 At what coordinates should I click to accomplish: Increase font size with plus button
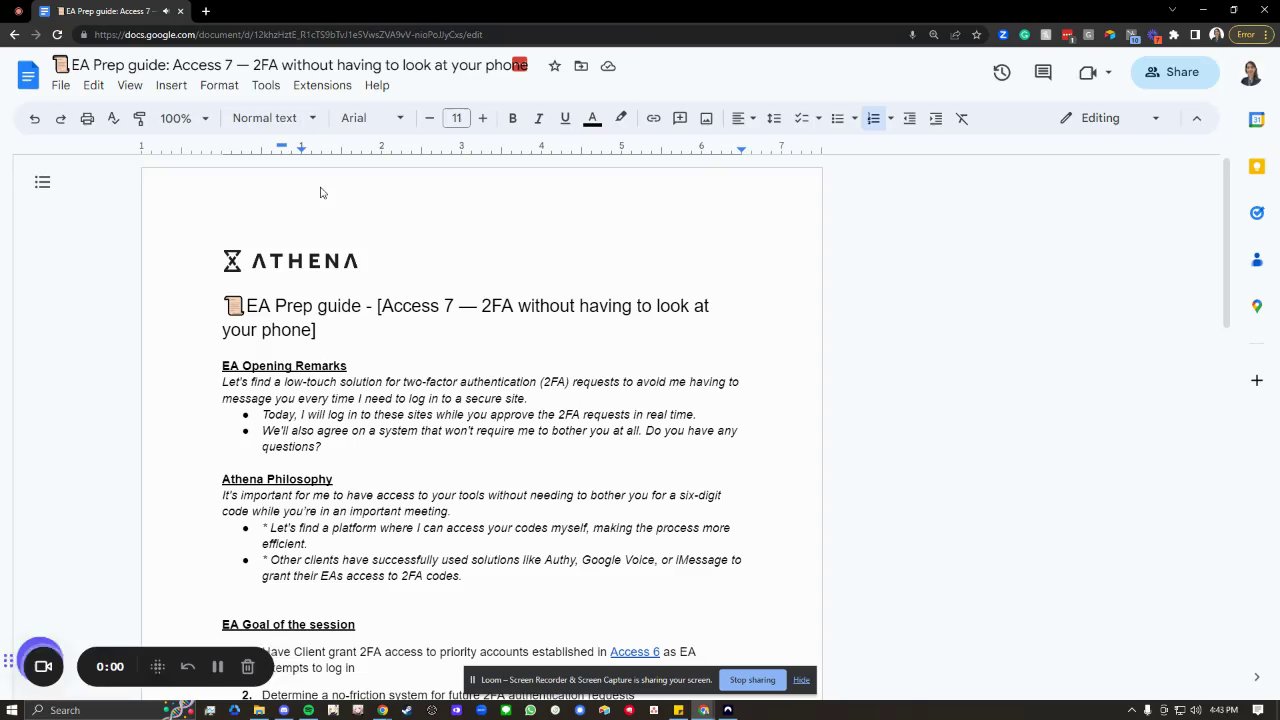pos(483,118)
